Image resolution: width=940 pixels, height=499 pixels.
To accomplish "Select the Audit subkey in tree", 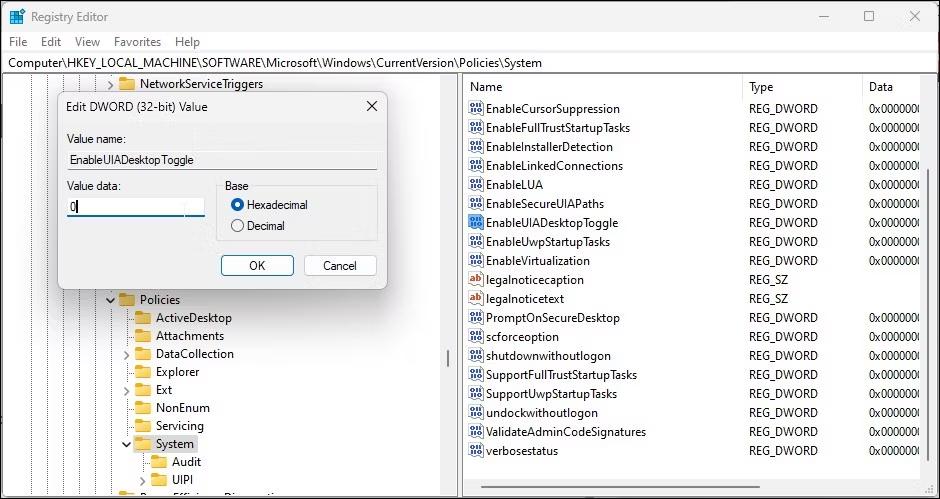I will (x=186, y=462).
